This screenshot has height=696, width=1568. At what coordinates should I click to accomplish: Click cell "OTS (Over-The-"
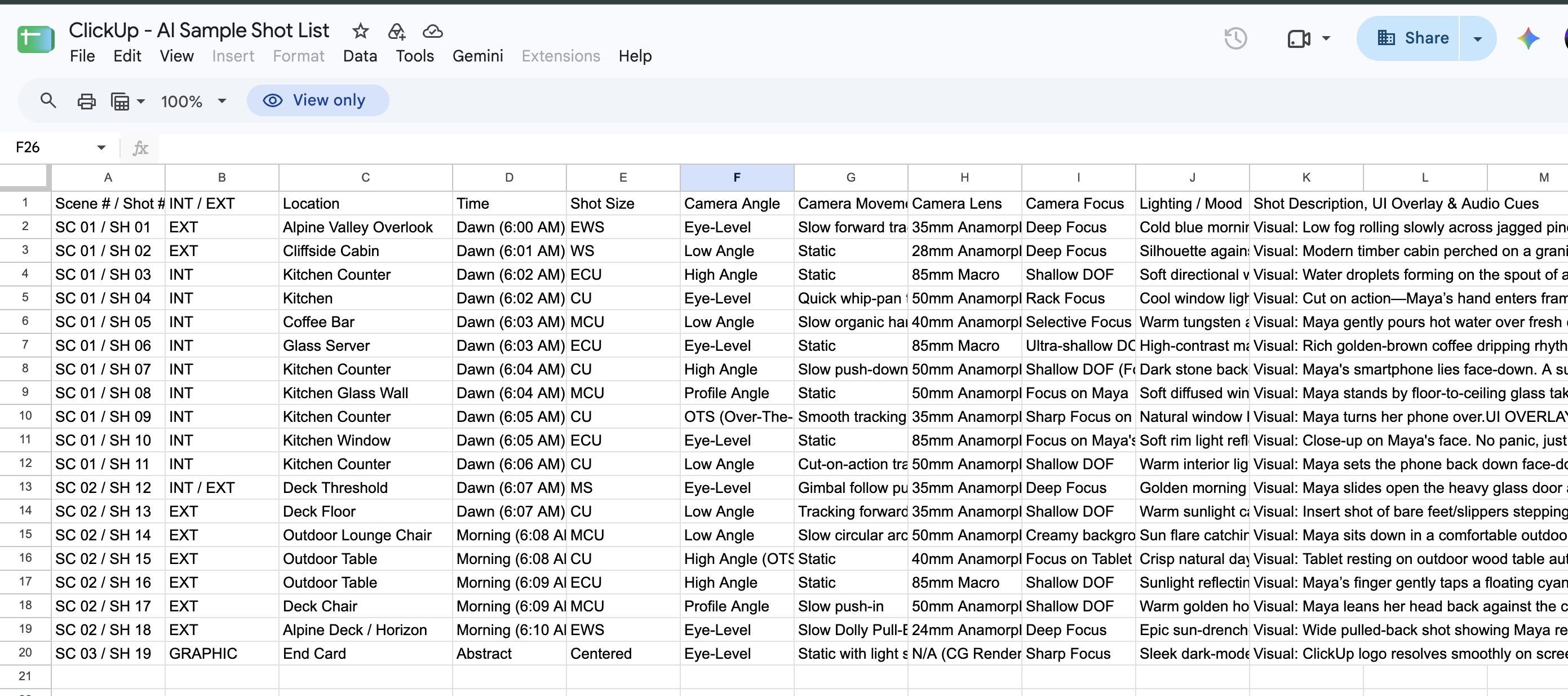(737, 416)
